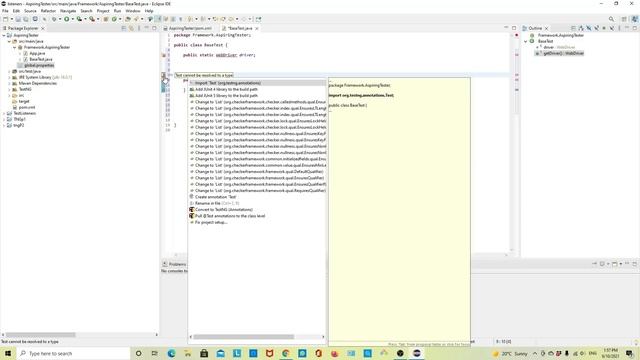640x360 pixels.
Task: Select the Java perspective icon at top right
Action: (635, 19)
